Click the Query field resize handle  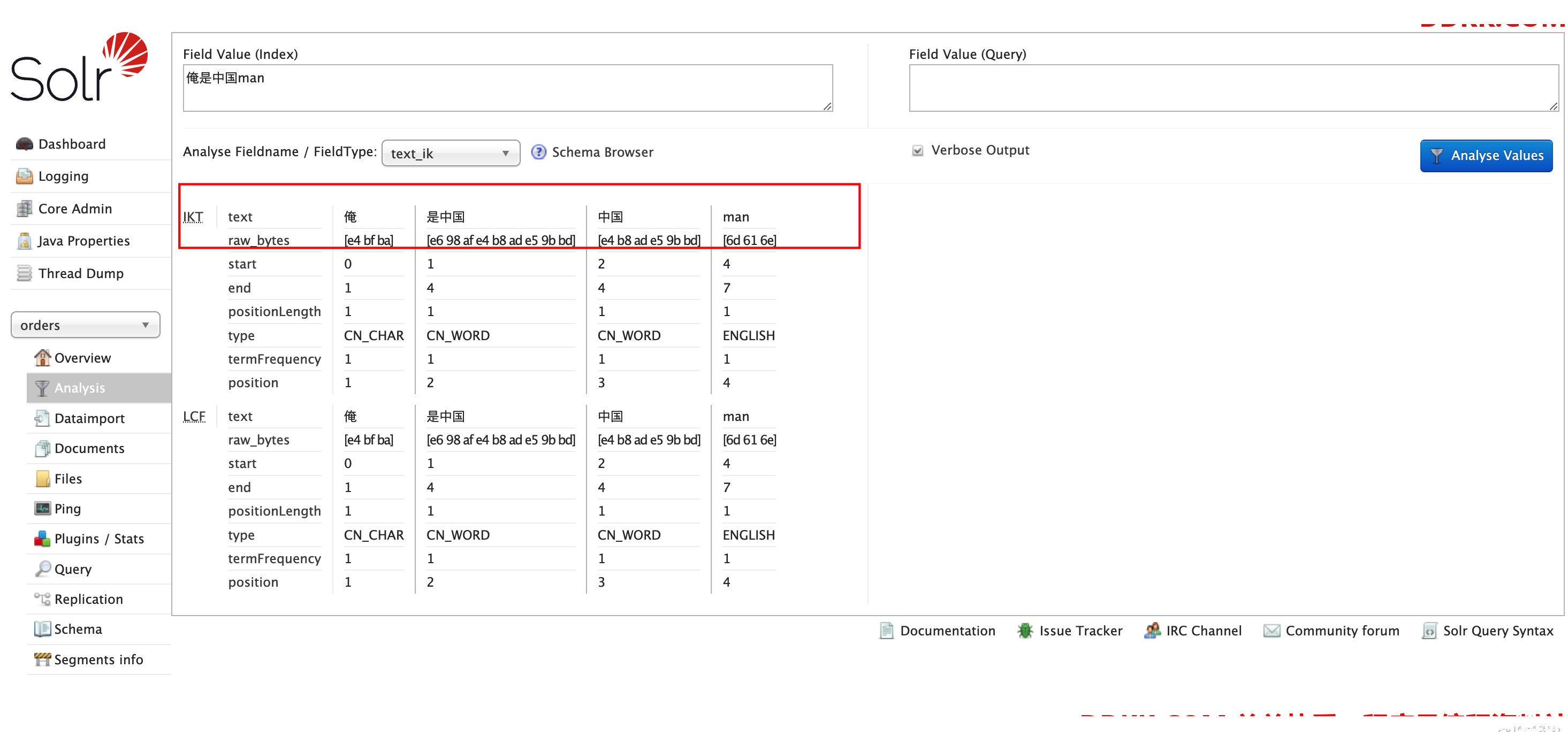point(1553,106)
